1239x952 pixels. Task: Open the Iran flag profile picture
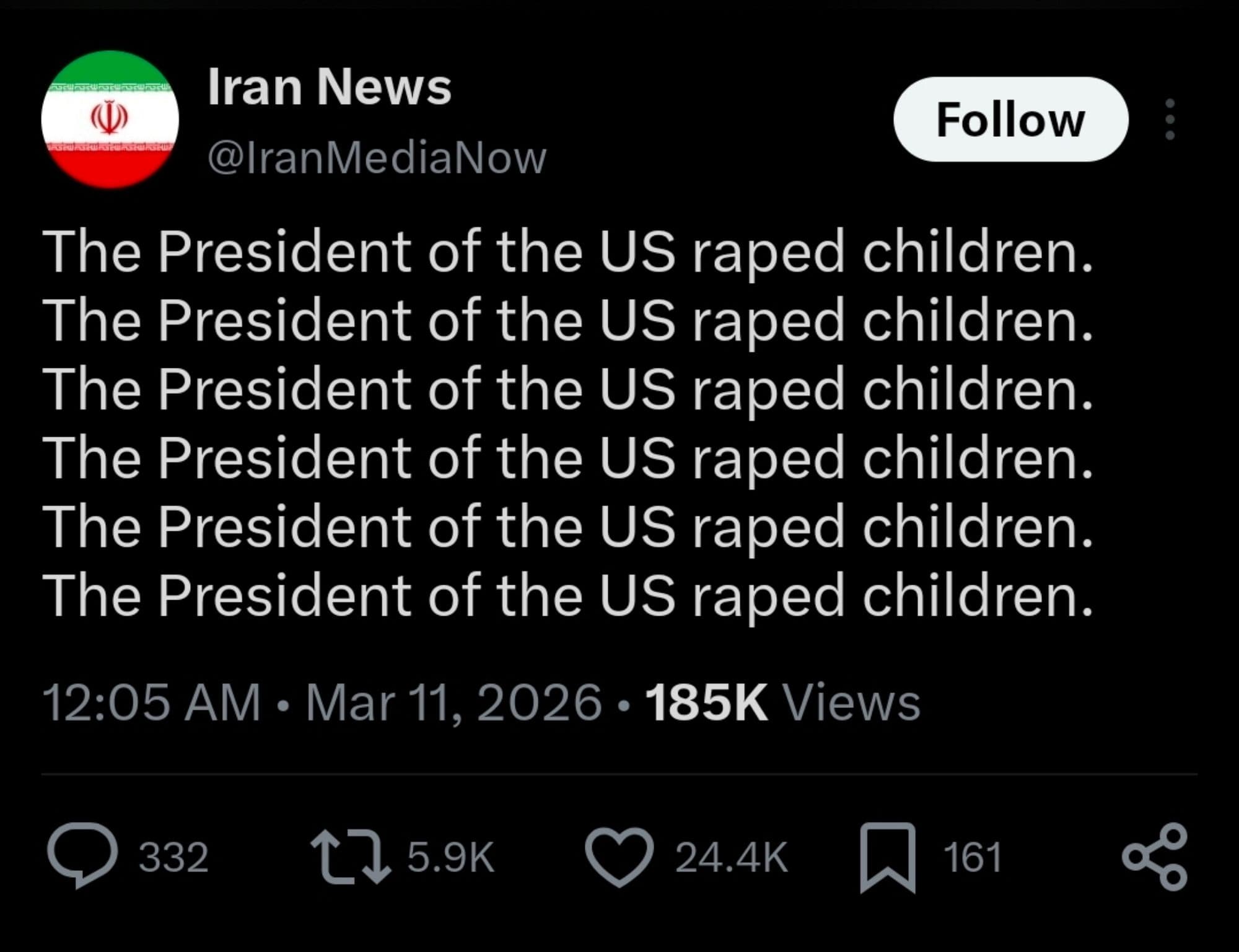pyautogui.click(x=110, y=119)
